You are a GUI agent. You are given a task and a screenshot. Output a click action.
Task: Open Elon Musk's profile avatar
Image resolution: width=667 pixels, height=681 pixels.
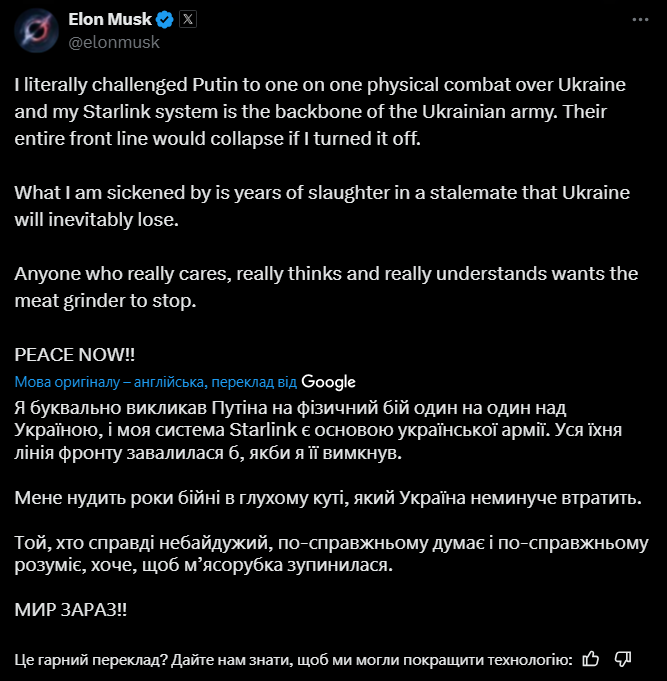click(36, 32)
